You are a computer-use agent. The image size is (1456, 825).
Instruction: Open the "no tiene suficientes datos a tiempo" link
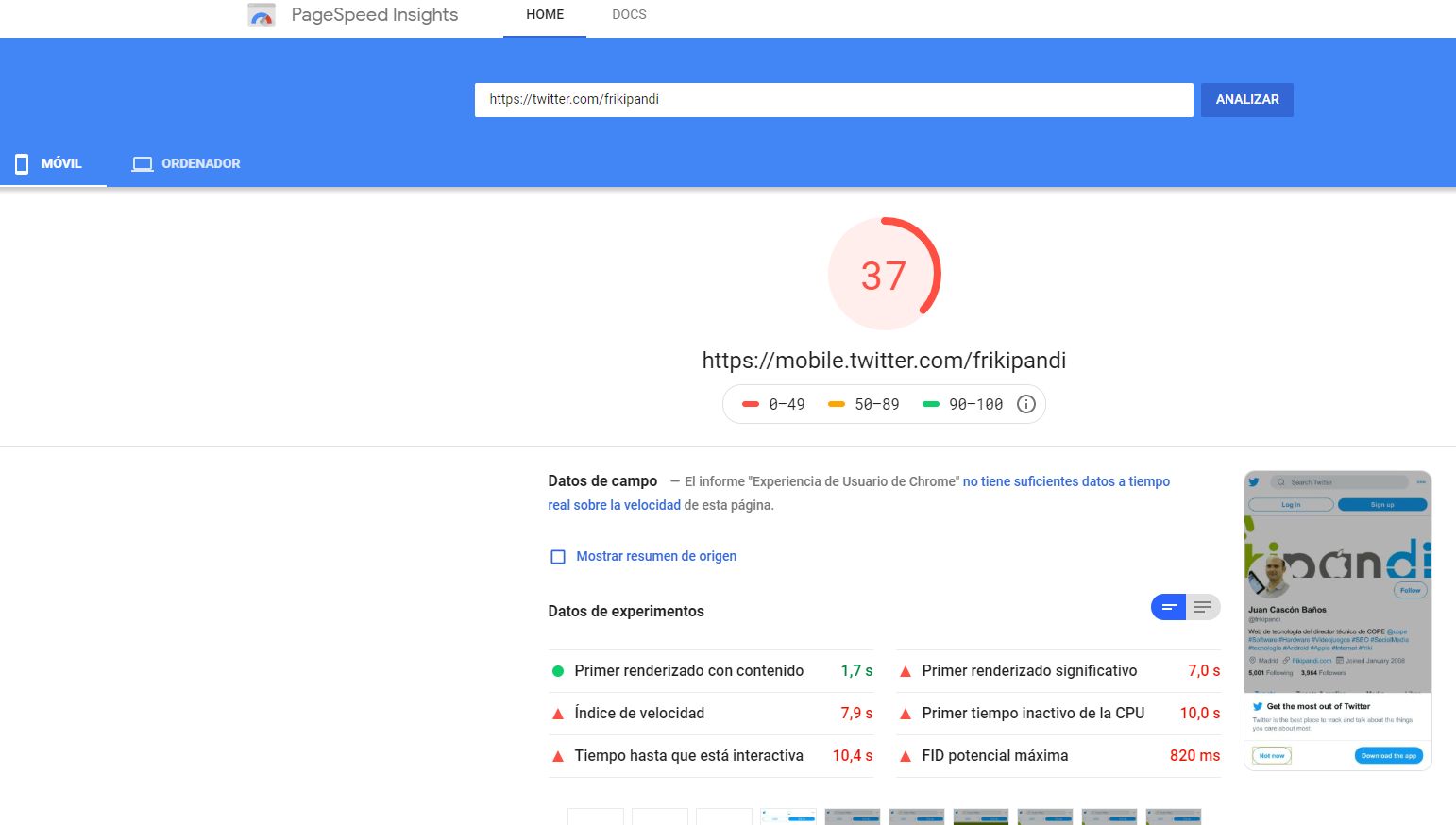point(1066,481)
